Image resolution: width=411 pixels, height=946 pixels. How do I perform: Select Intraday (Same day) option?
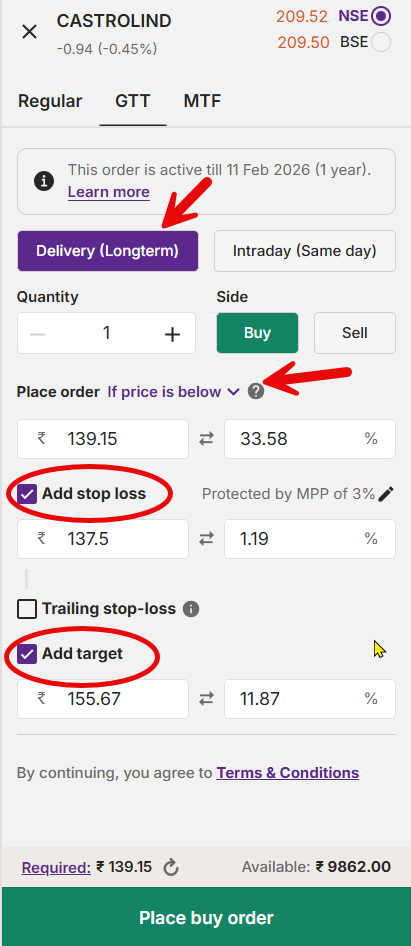[x=305, y=251]
